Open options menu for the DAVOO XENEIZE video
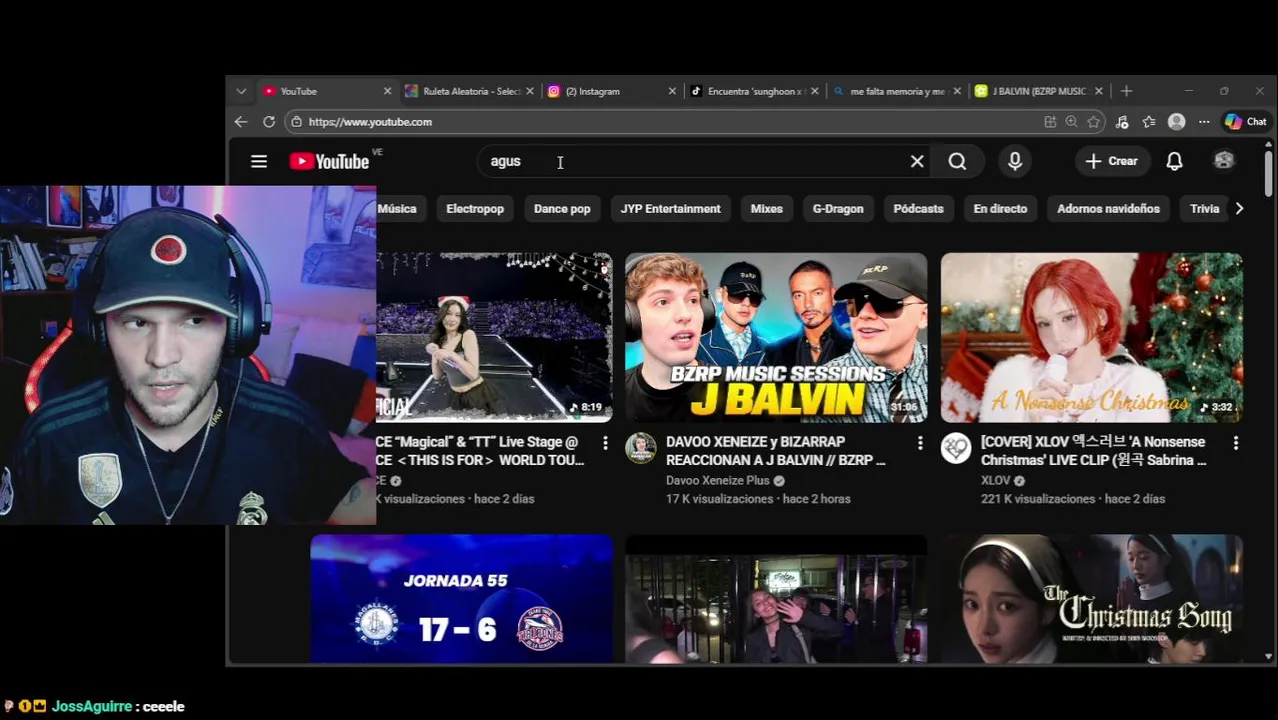1278x720 pixels. point(920,442)
